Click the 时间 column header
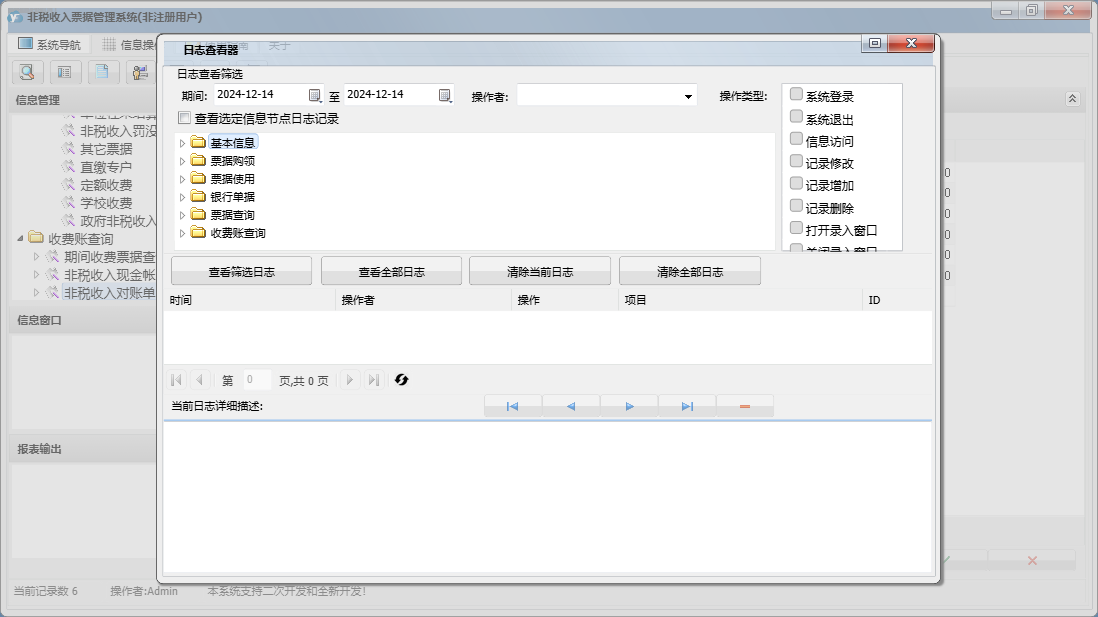 [181, 300]
